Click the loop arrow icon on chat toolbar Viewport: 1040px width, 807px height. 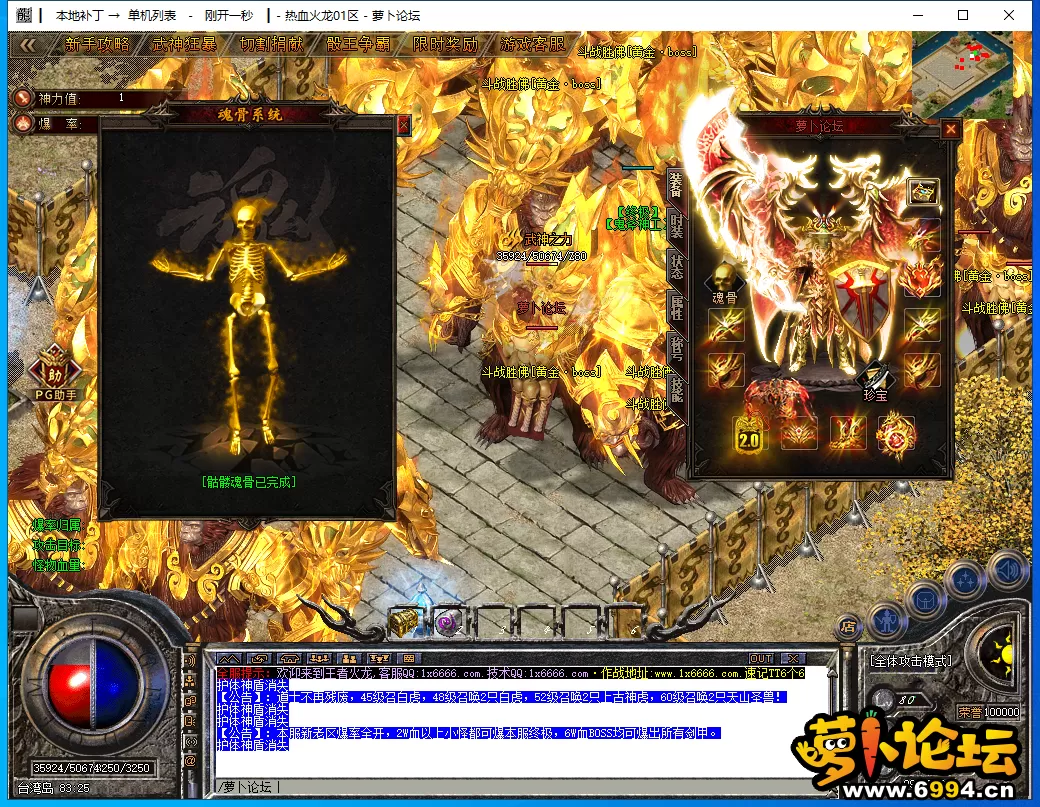click(259, 658)
